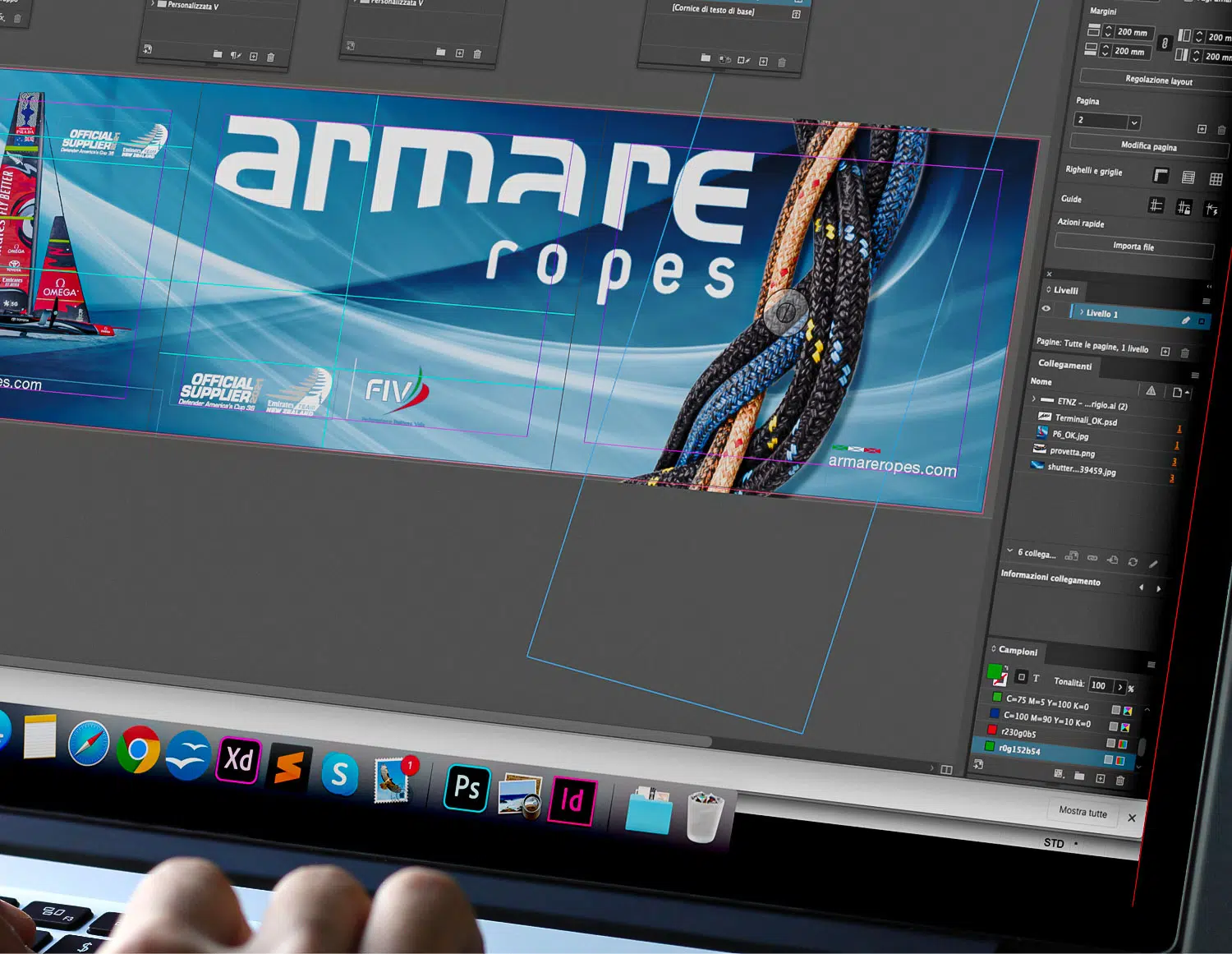
Task: Select [Cornice di testo di base] style
Action: (713, 10)
